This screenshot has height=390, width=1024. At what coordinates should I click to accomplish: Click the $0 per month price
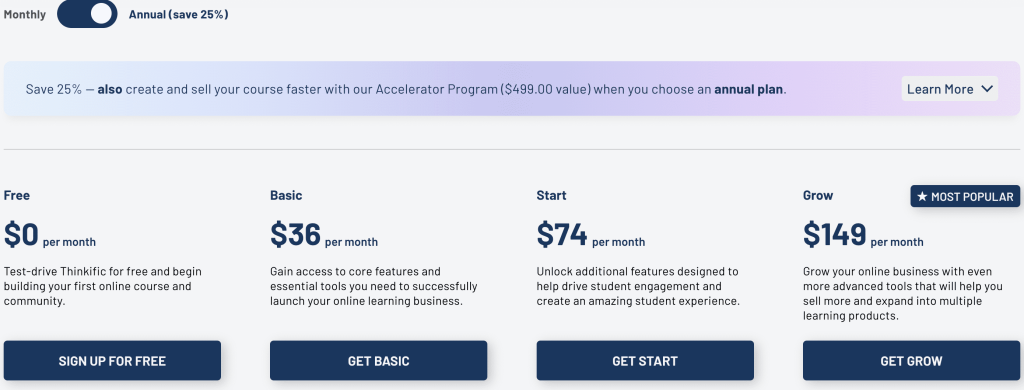50,235
